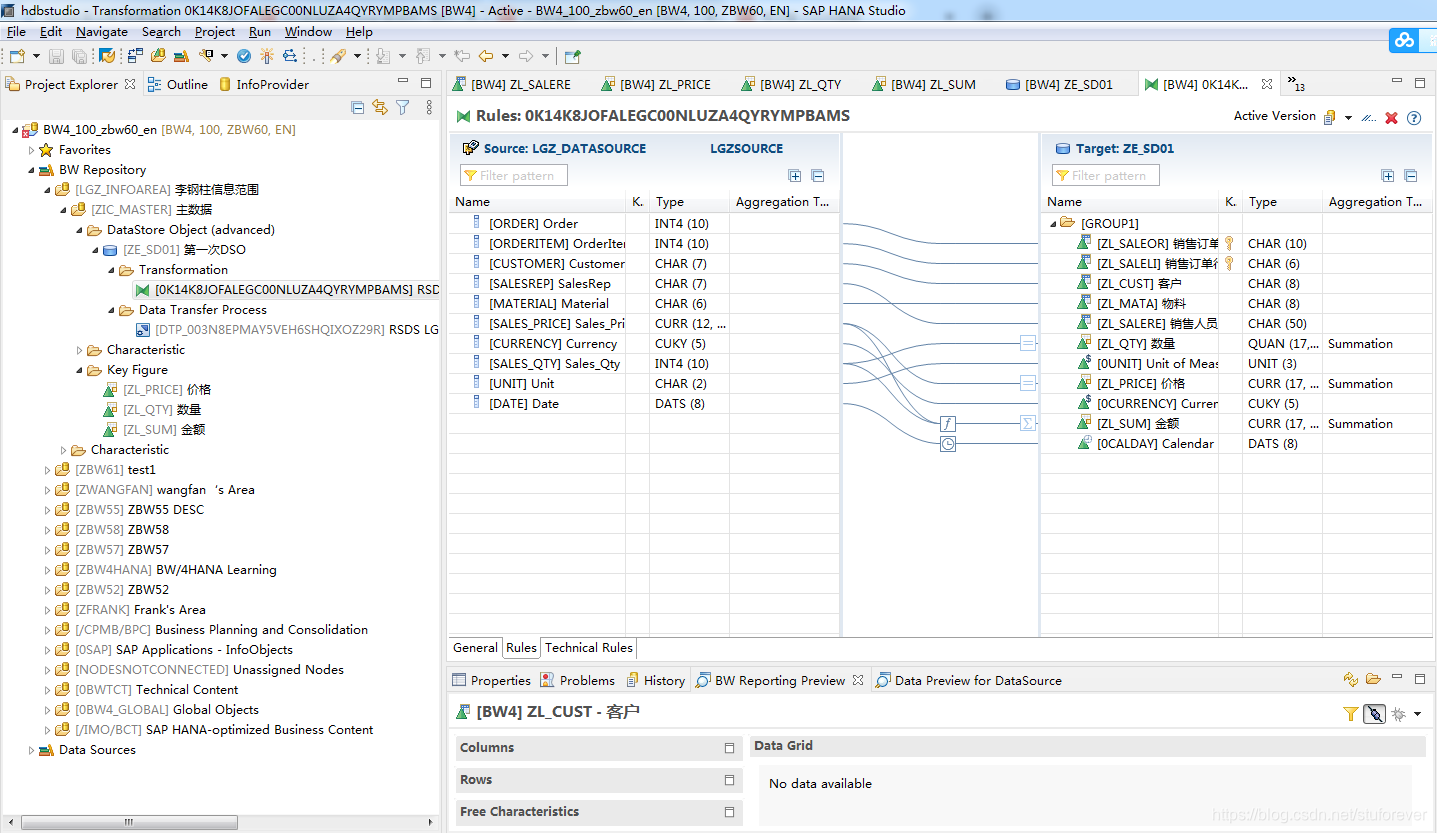Click the pin editor icon in main toolbar

pyautogui.click(x=572, y=56)
